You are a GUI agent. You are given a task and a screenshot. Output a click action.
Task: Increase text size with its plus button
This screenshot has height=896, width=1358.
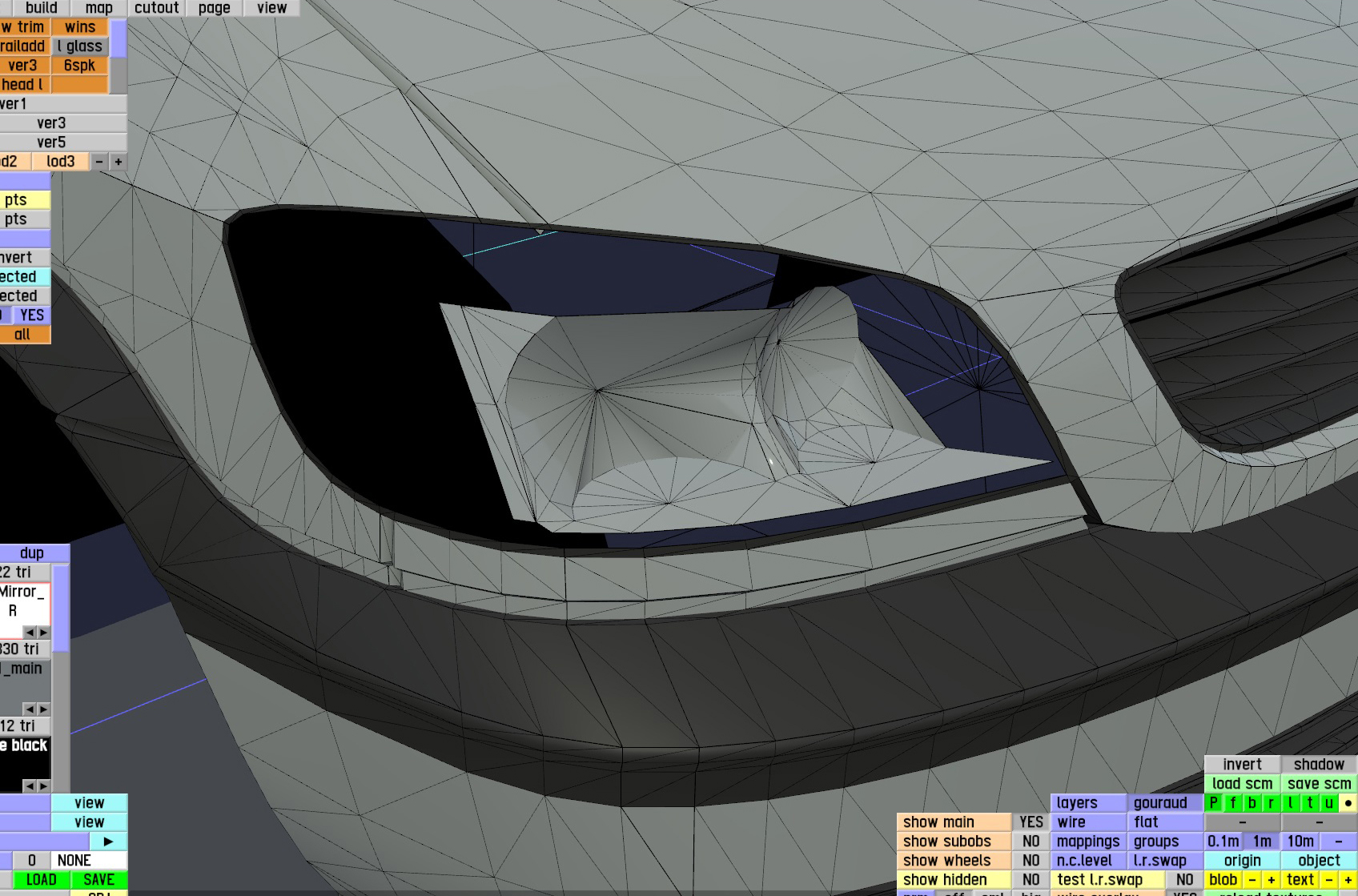pyautogui.click(x=1348, y=880)
